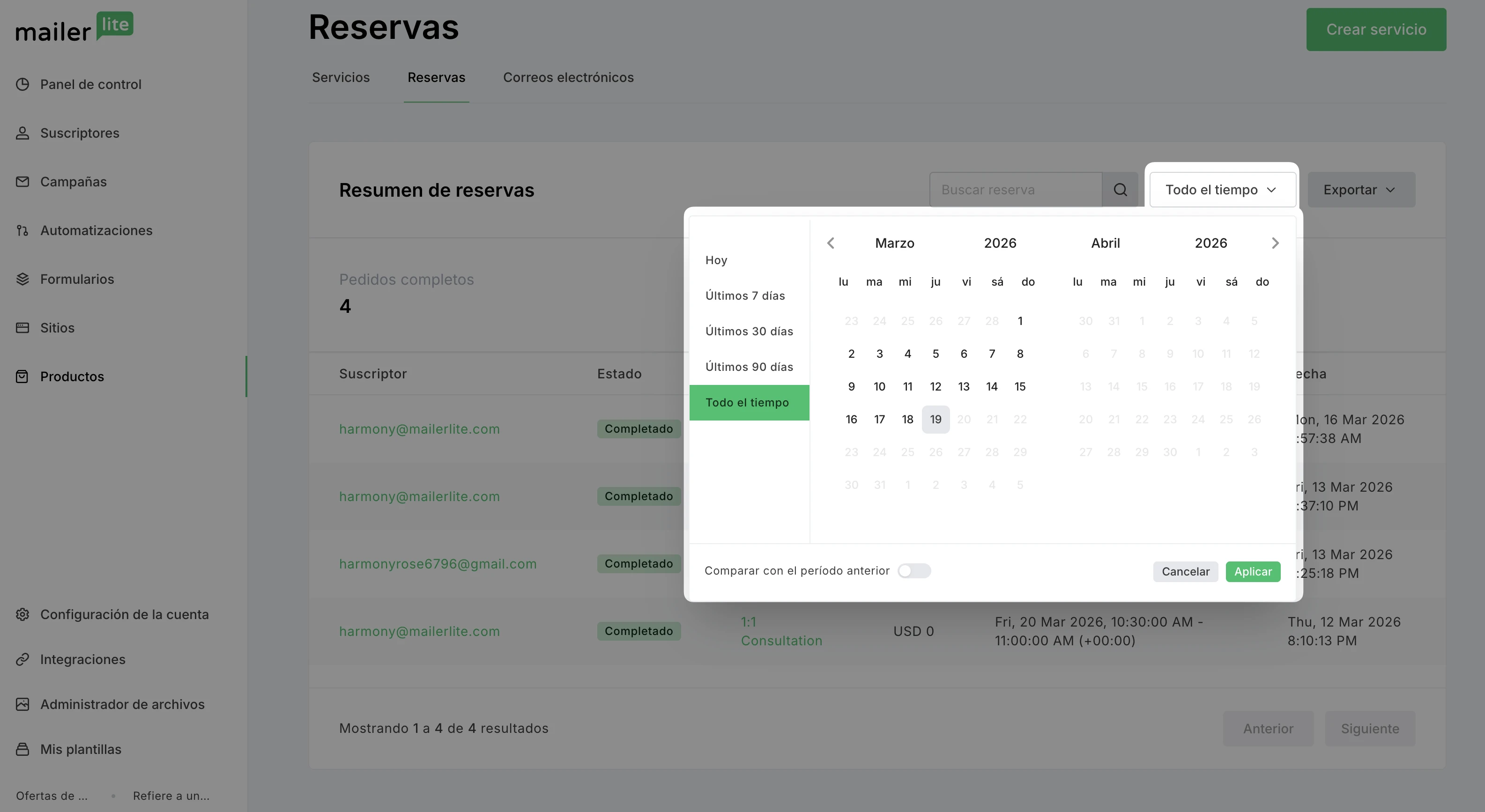Choose the Hoy preset
The width and height of the screenshot is (1485, 812).
click(716, 260)
